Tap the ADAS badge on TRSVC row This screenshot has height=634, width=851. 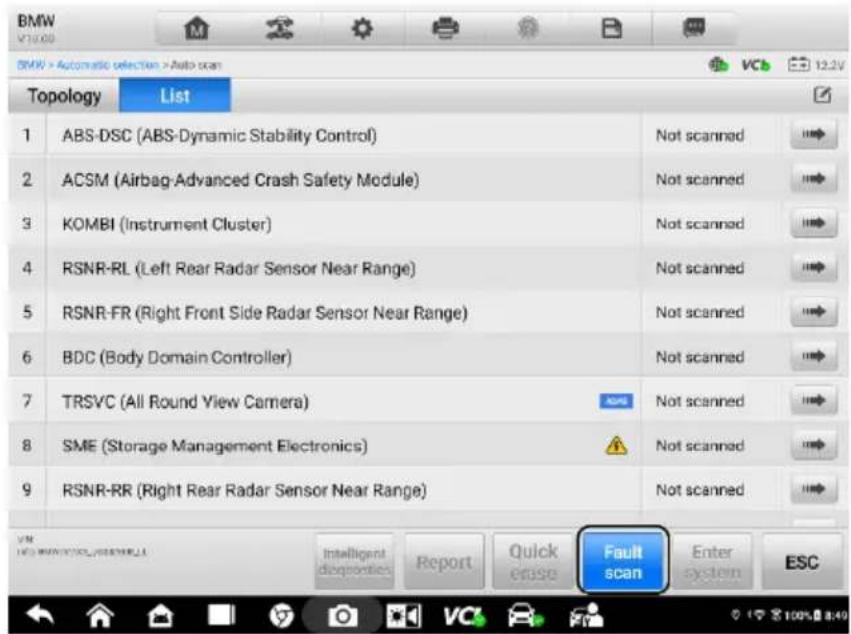click(x=616, y=401)
